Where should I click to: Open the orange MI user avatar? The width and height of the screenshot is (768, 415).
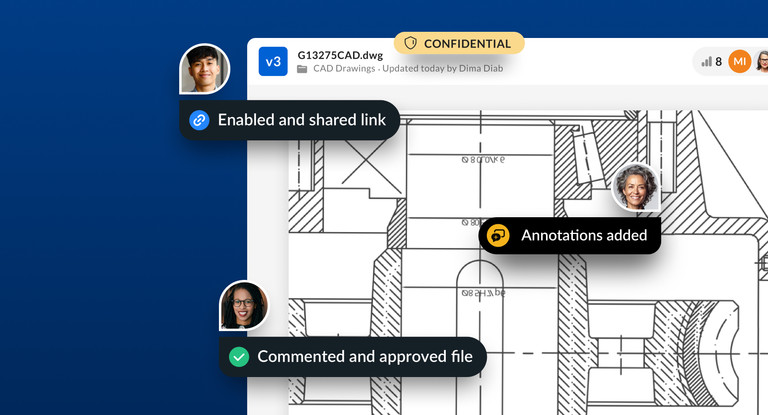coord(739,62)
